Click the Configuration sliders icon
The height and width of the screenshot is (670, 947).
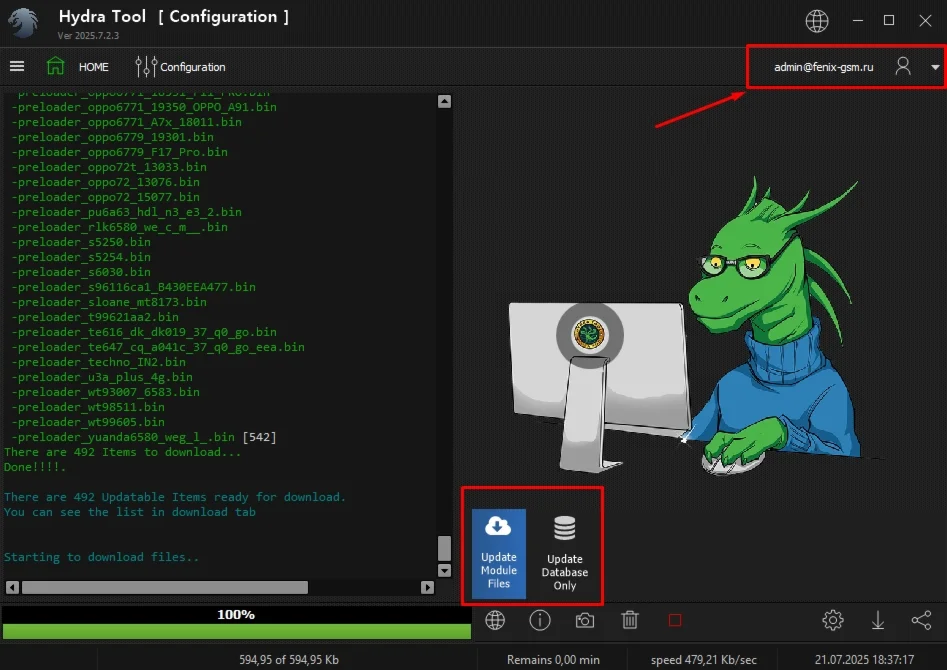[x=146, y=66]
